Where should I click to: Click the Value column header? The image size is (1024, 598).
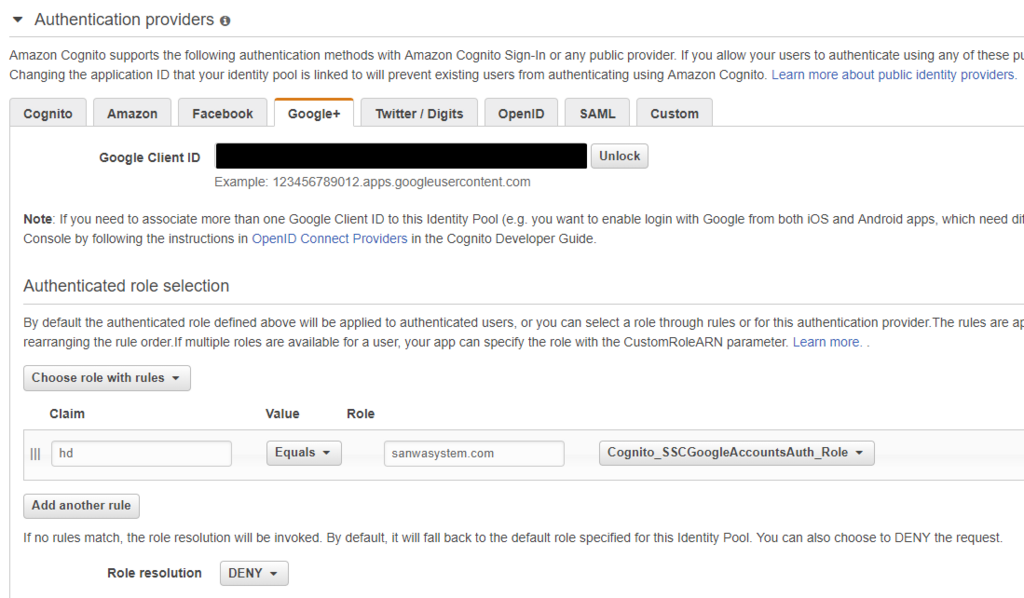tap(282, 413)
